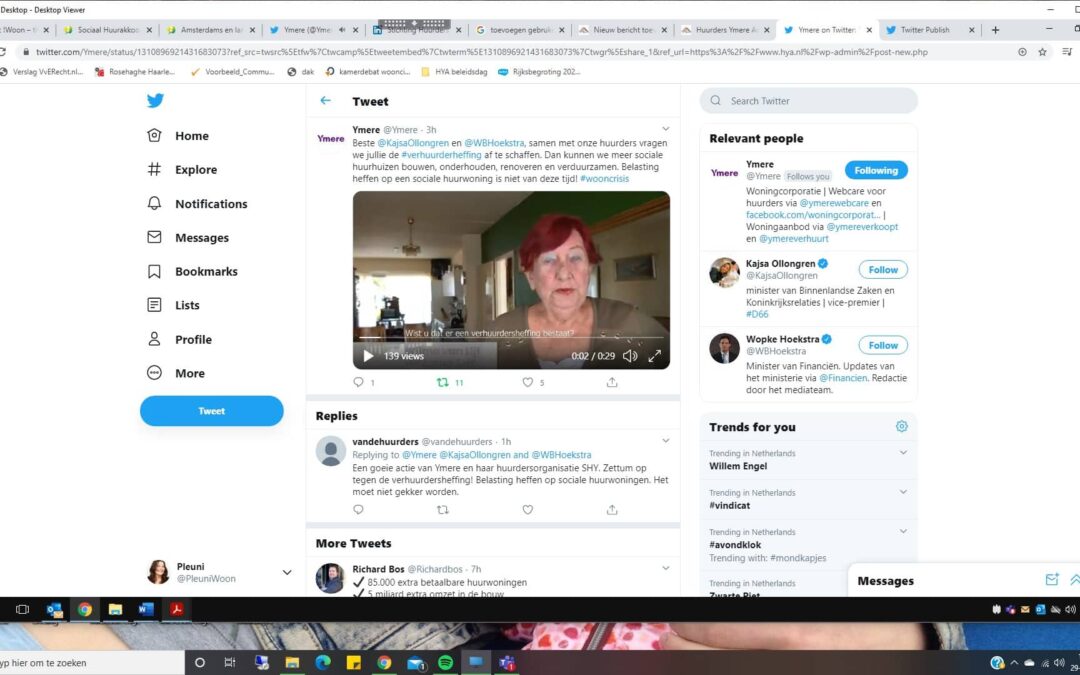The width and height of the screenshot is (1080, 675).
Task: Like the vandehuurders reply
Action: [528, 510]
